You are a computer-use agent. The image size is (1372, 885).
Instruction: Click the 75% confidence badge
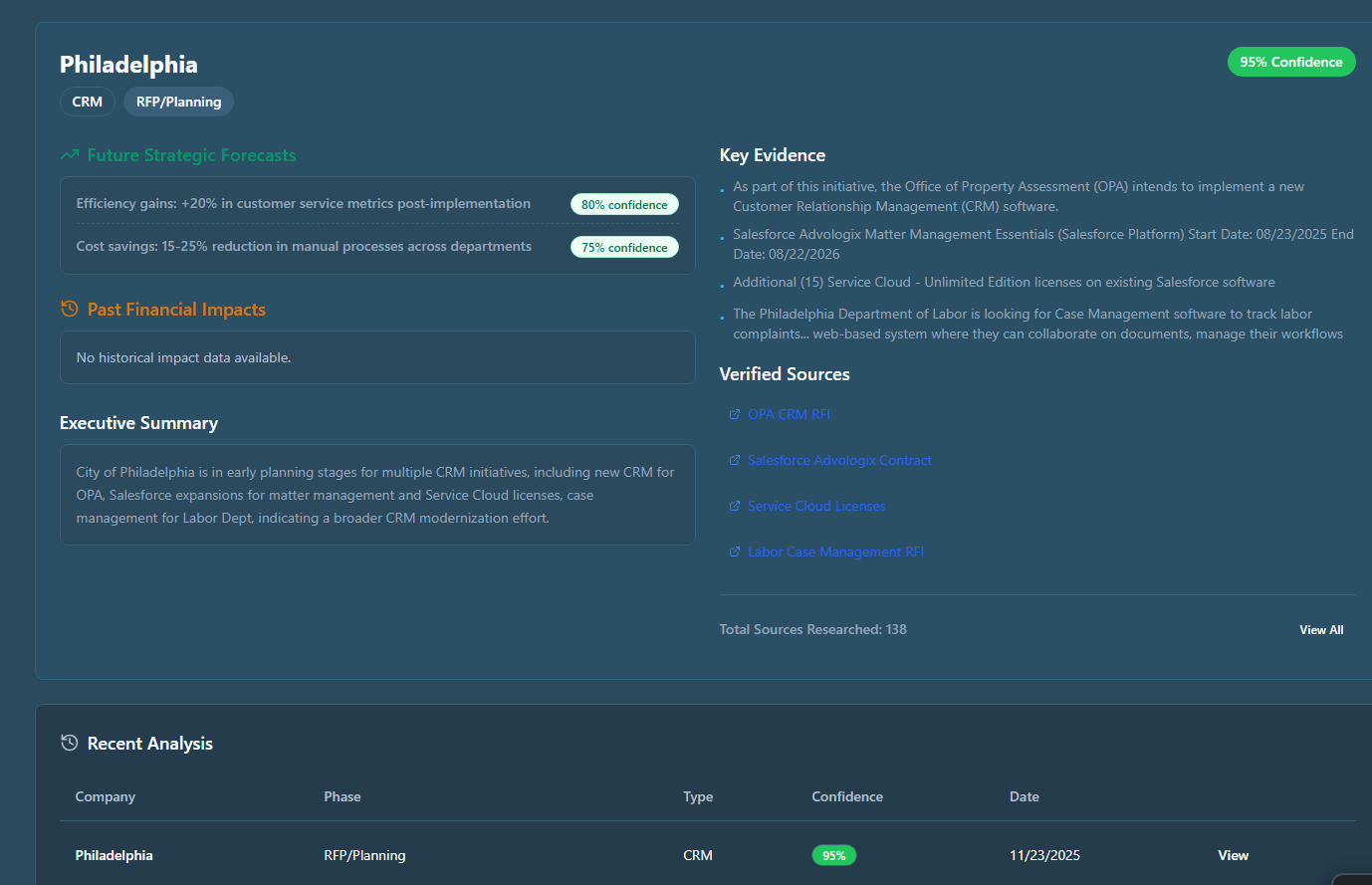coord(624,247)
